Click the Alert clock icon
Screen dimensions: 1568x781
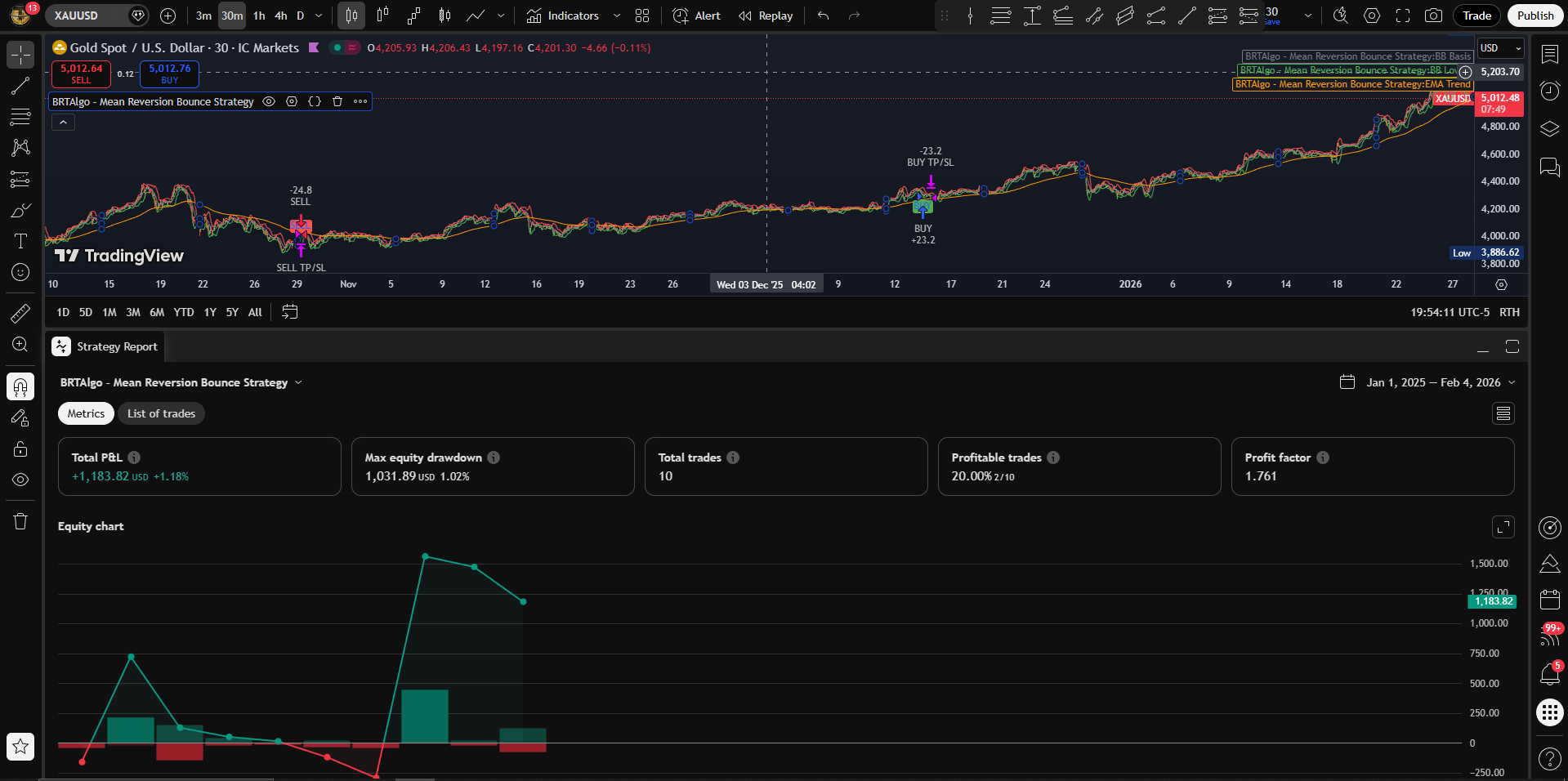pos(681,16)
